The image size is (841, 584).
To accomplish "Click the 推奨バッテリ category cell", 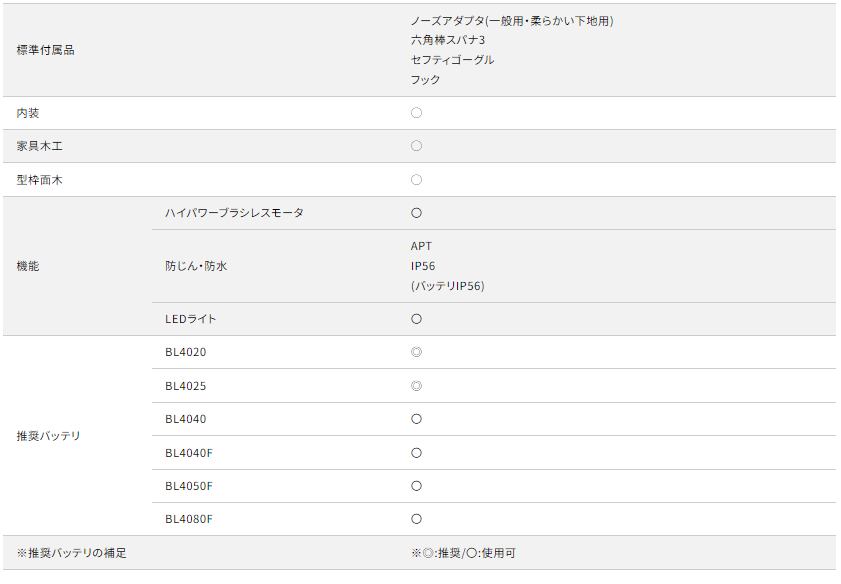I will (48, 436).
